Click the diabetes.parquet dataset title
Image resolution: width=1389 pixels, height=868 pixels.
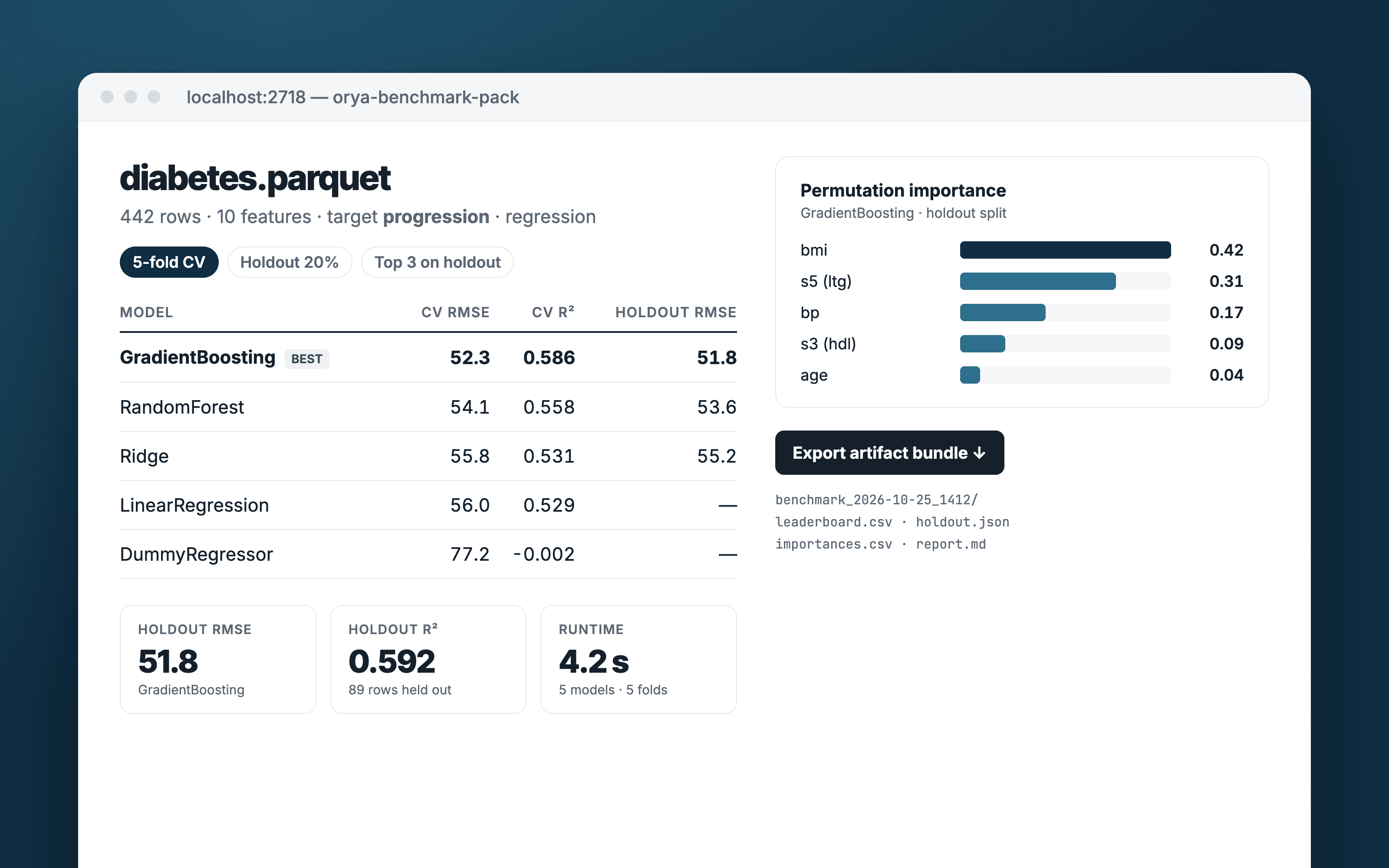[x=255, y=178]
